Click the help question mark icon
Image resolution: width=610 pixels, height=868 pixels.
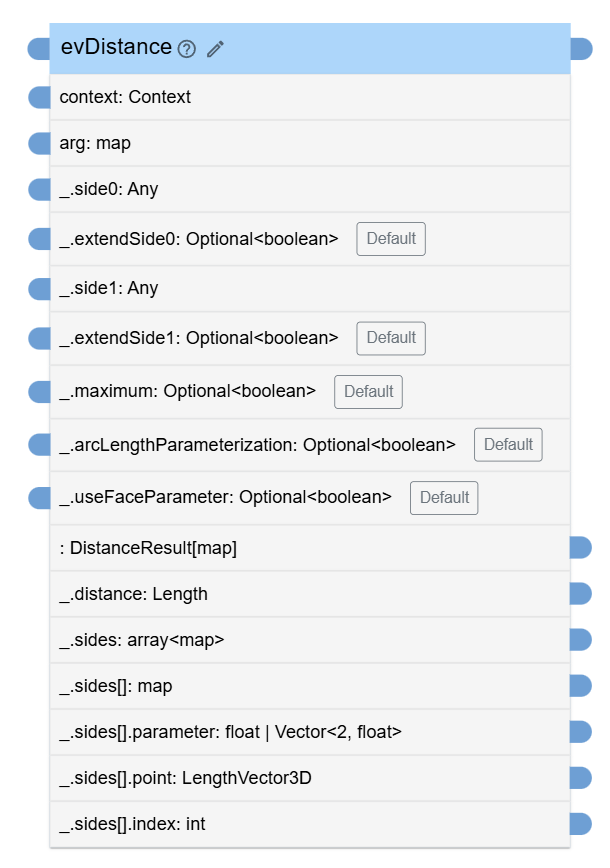(x=187, y=49)
